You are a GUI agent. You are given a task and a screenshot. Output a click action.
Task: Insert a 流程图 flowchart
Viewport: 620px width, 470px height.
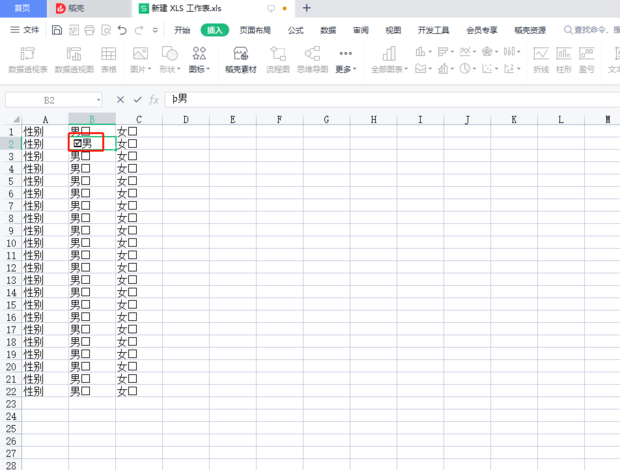[278, 60]
